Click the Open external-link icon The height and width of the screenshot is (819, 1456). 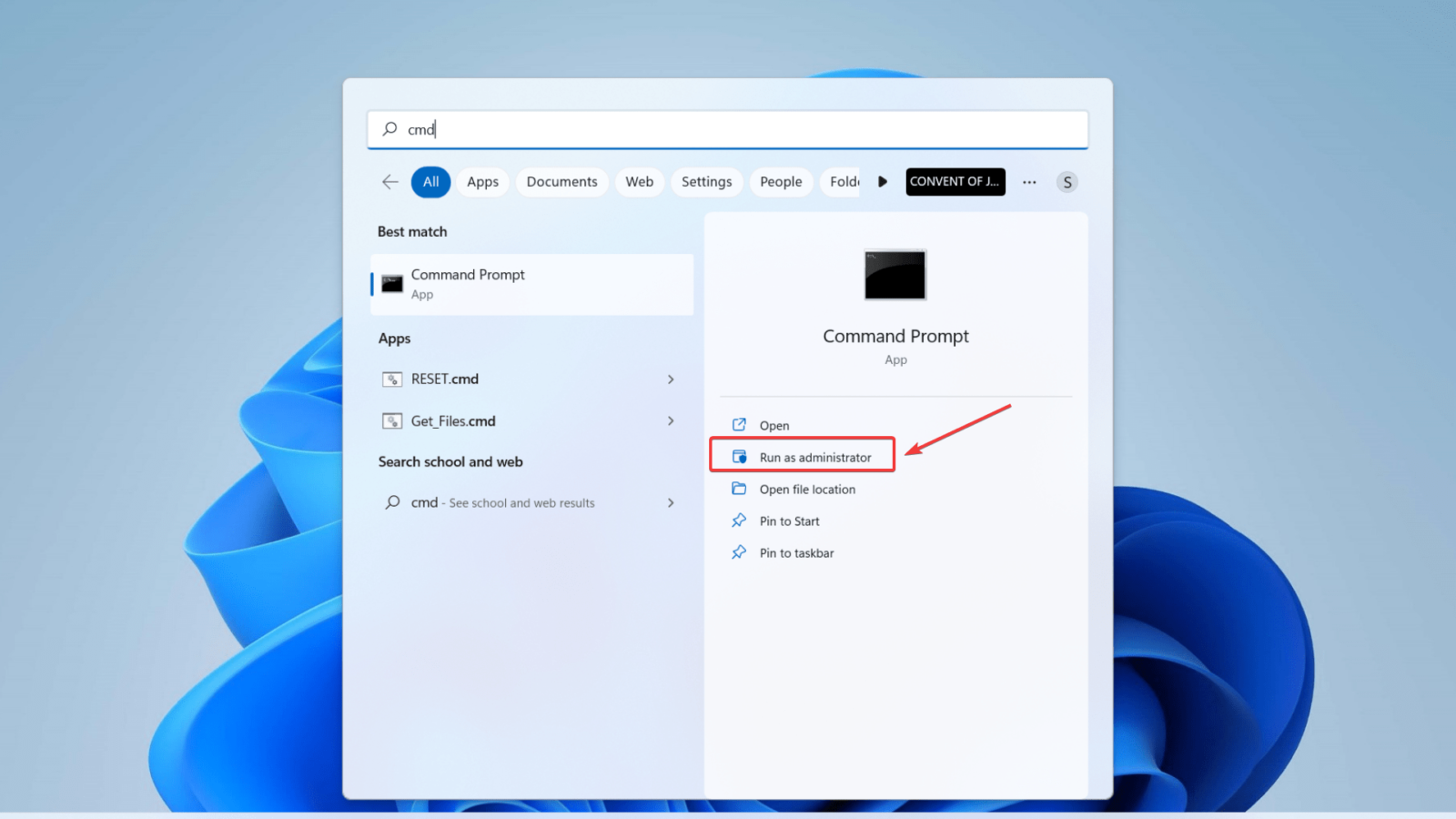739,424
